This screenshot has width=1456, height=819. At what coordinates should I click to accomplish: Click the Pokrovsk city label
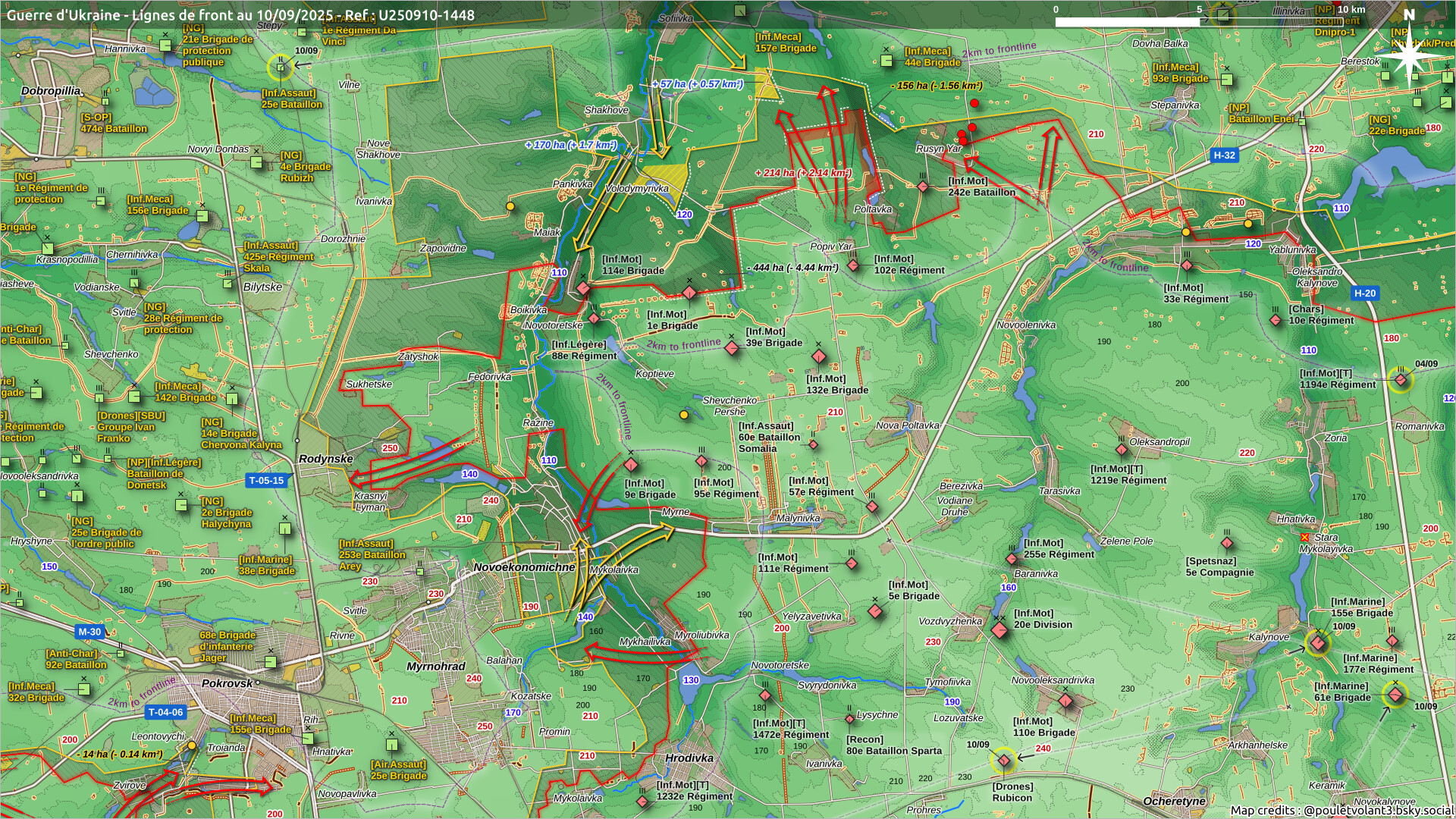227,683
